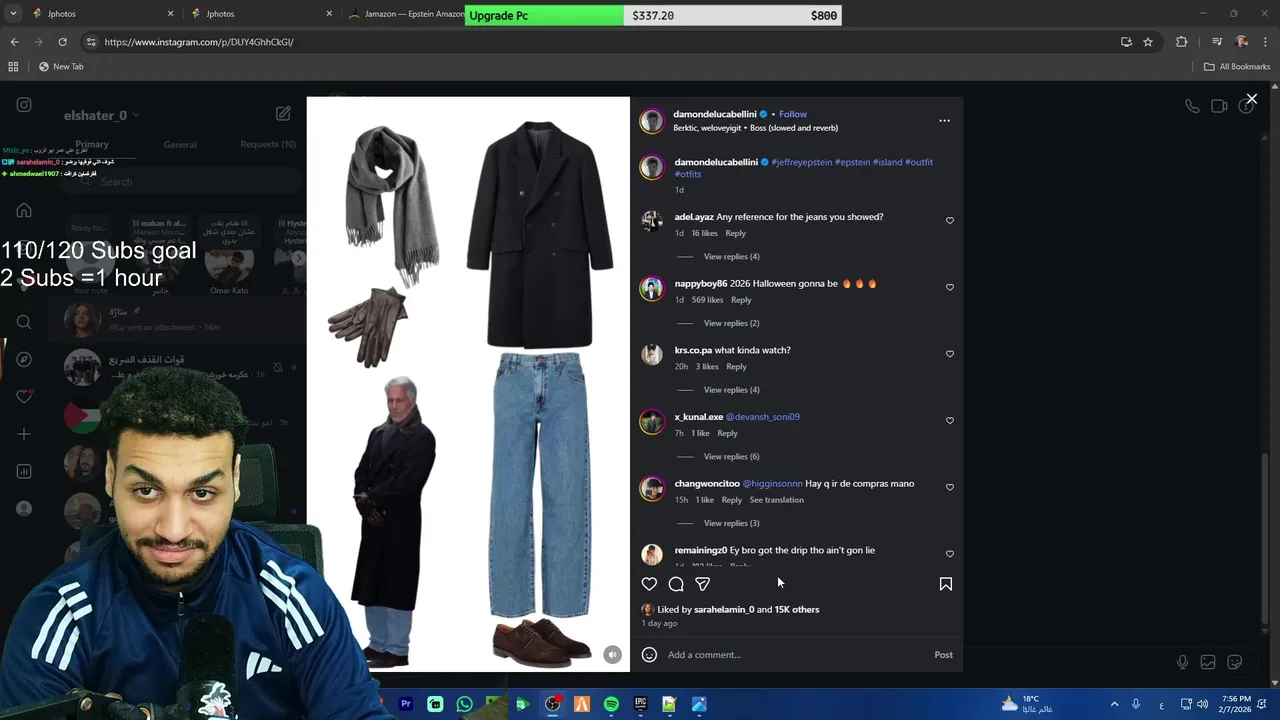The width and height of the screenshot is (1280, 720).
Task: Open the share post paper-plane icon
Action: tap(703, 584)
